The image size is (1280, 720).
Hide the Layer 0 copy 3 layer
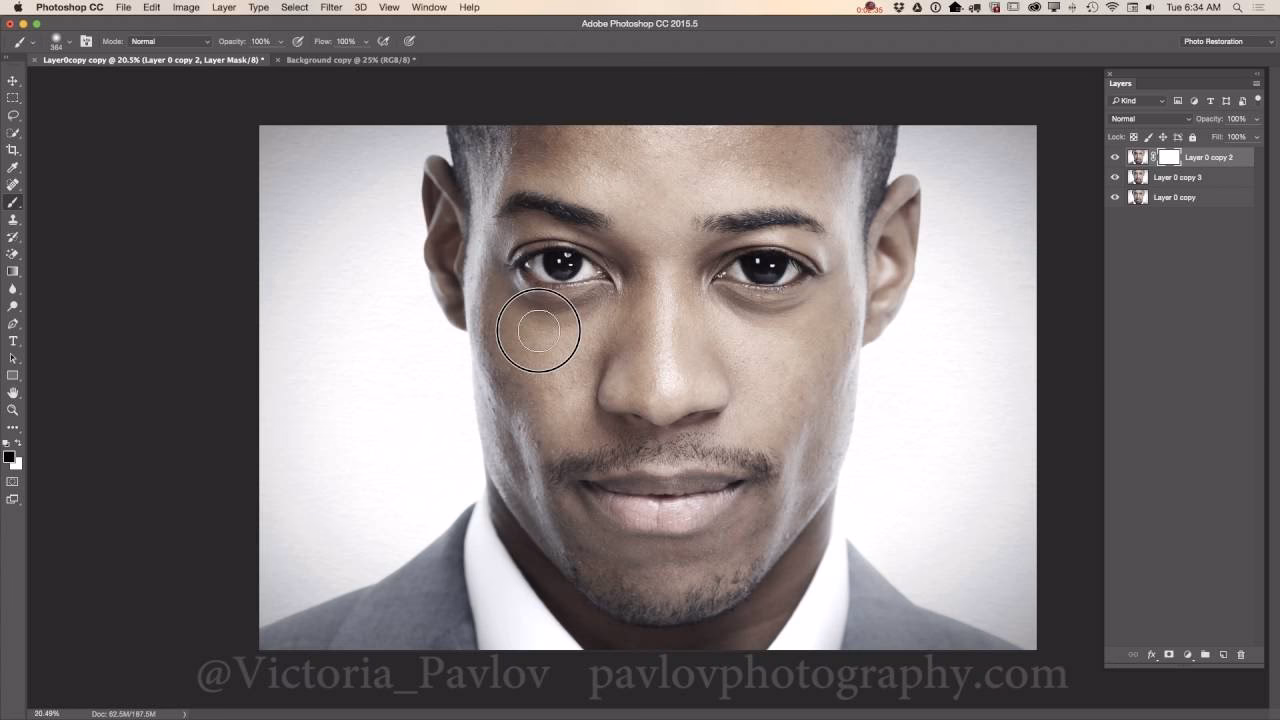(x=1114, y=177)
